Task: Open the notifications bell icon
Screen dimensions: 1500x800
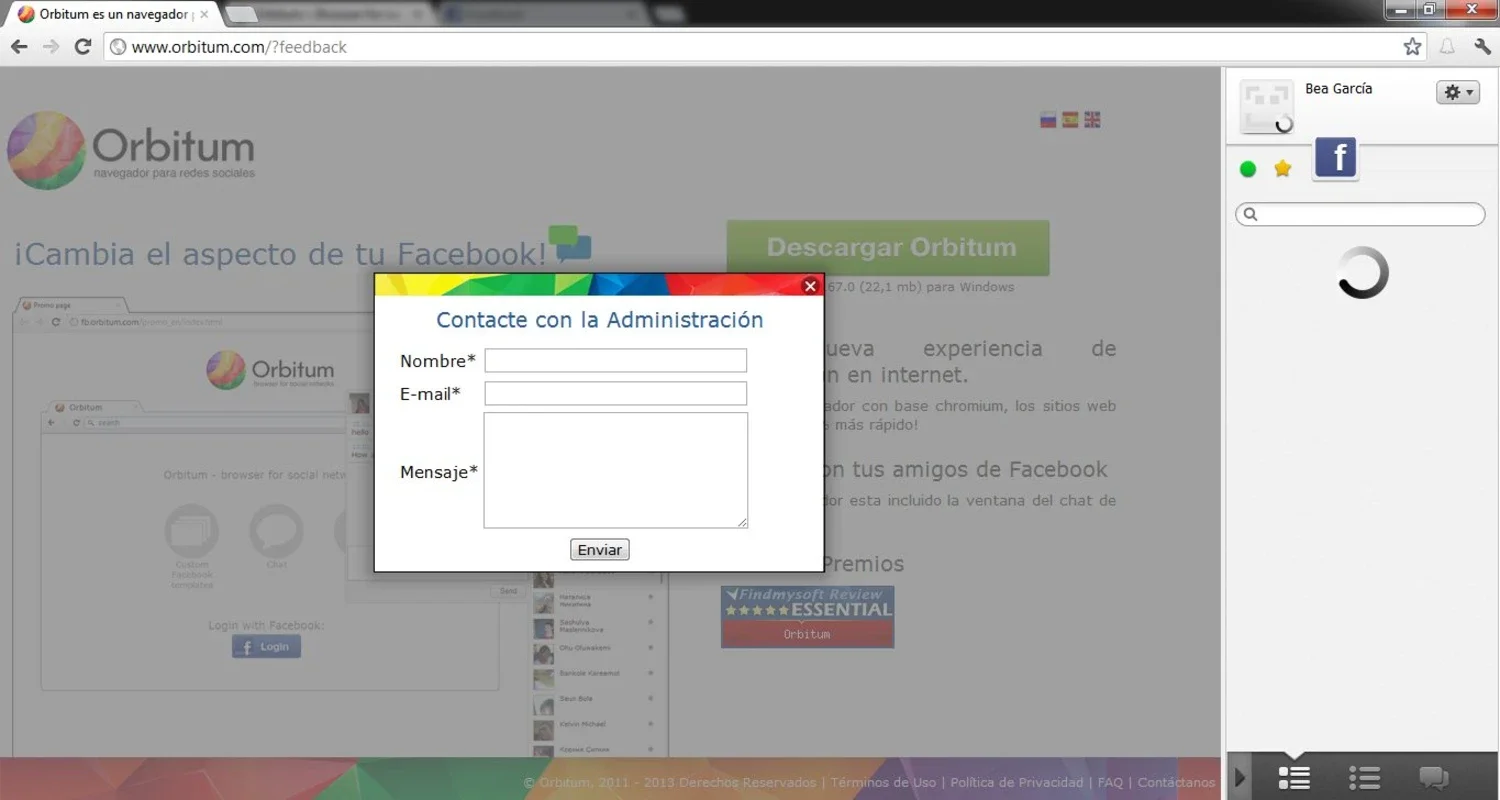Action: pos(1447,47)
